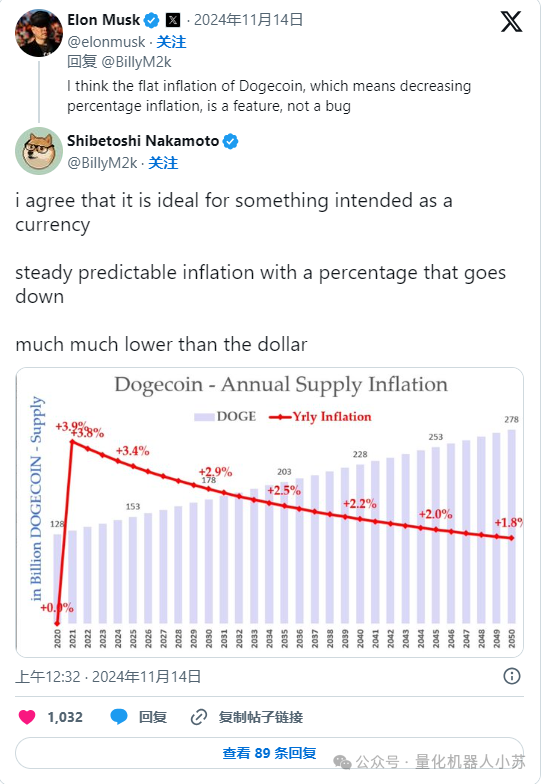
Task: View 查看 89 条回复 replies button
Action: click(270, 753)
